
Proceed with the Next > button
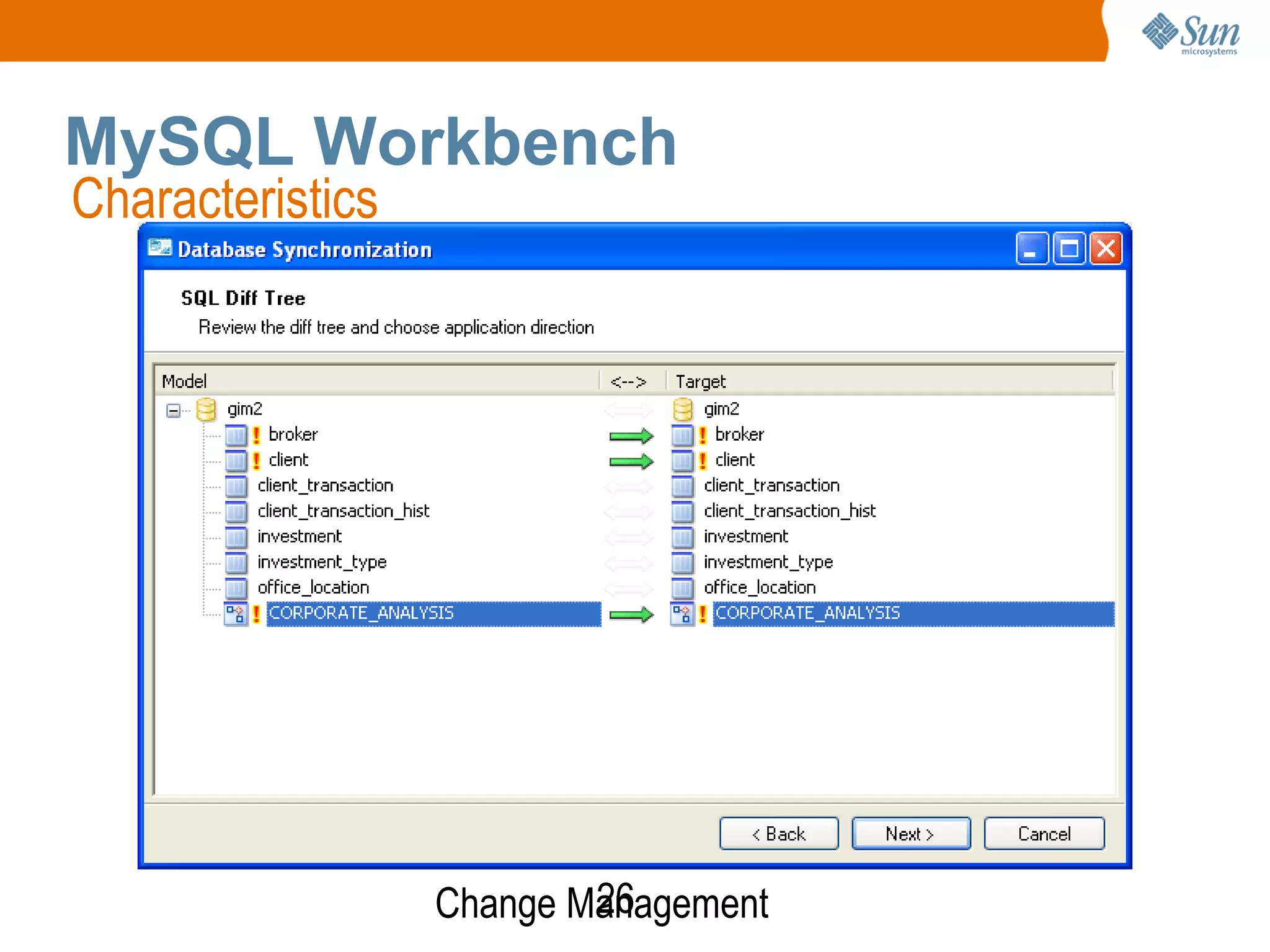[x=911, y=834]
